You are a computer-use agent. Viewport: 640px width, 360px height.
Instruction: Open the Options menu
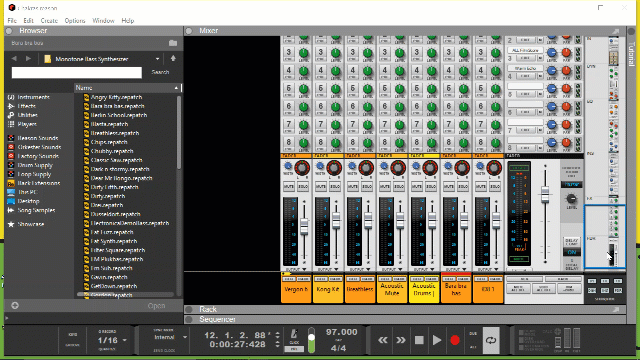click(75, 20)
